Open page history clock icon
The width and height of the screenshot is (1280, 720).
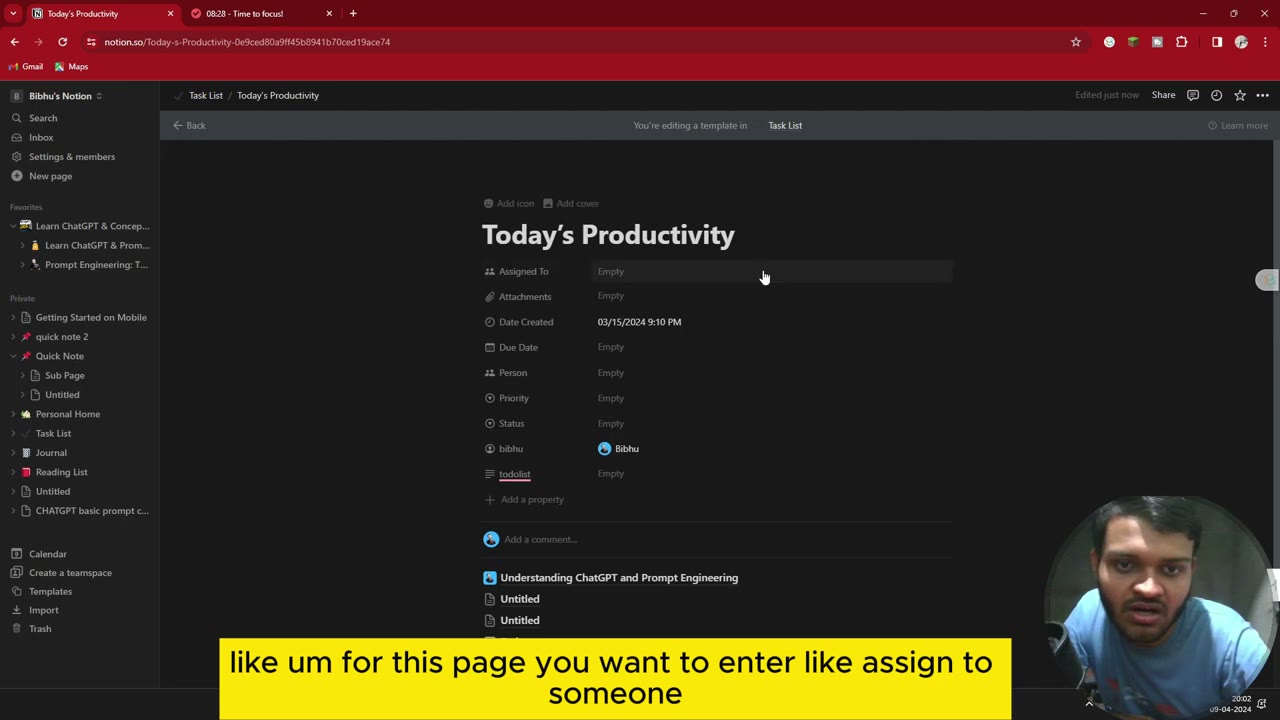(1216, 95)
